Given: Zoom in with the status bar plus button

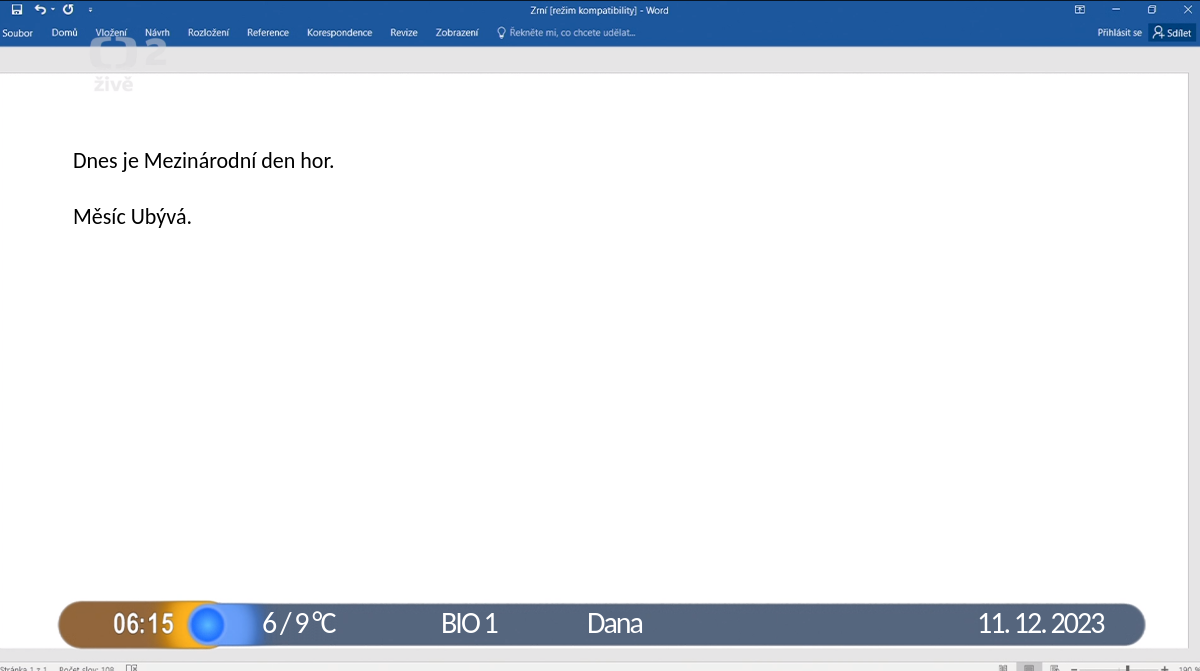Looking at the screenshot, I should 1164,667.
